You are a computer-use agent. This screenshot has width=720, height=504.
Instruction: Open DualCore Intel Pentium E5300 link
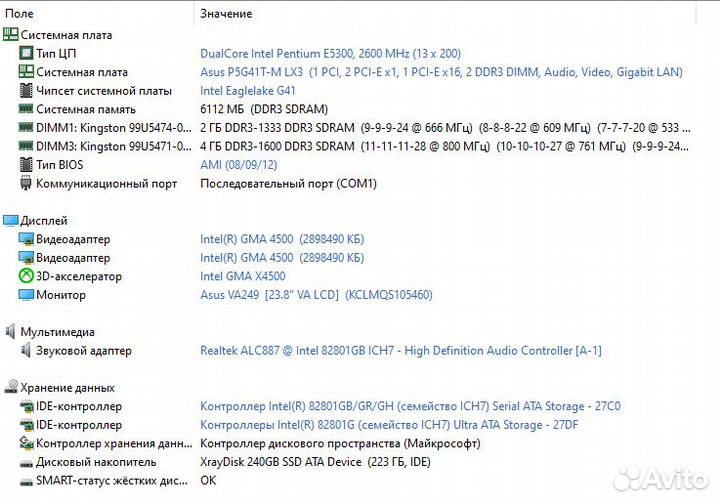[x=330, y=53]
